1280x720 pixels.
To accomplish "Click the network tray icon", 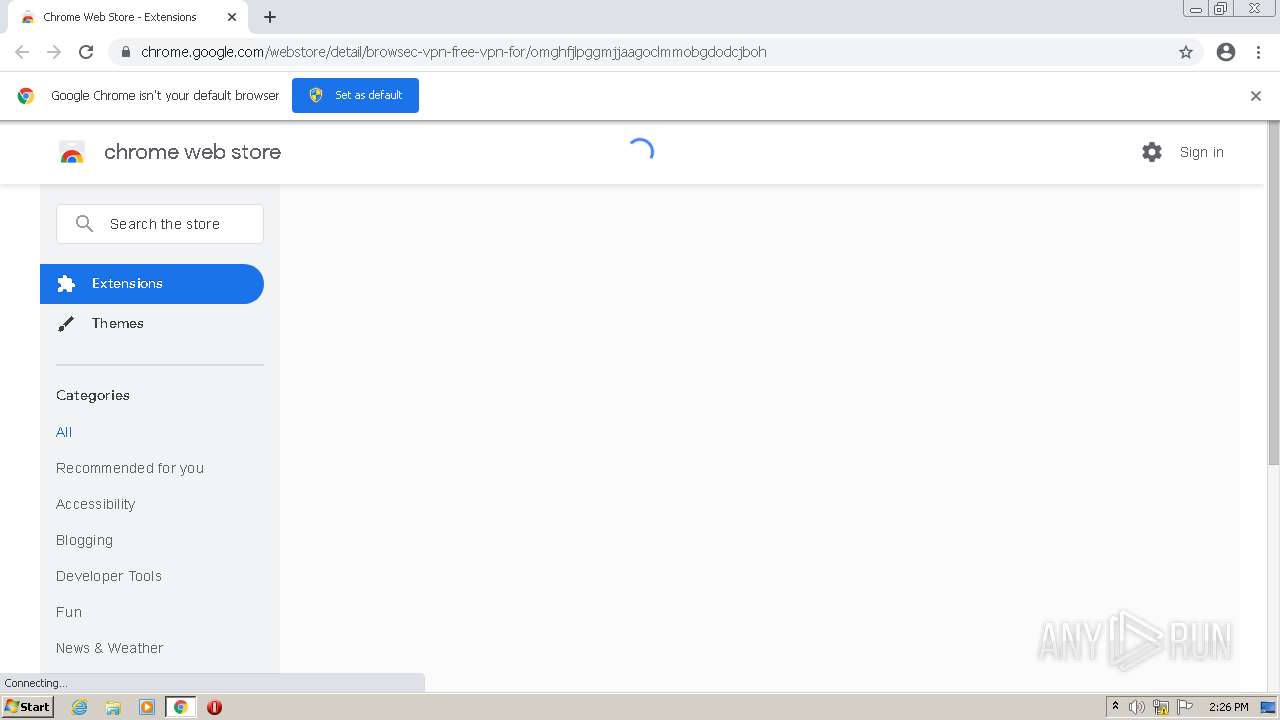I will point(1161,707).
